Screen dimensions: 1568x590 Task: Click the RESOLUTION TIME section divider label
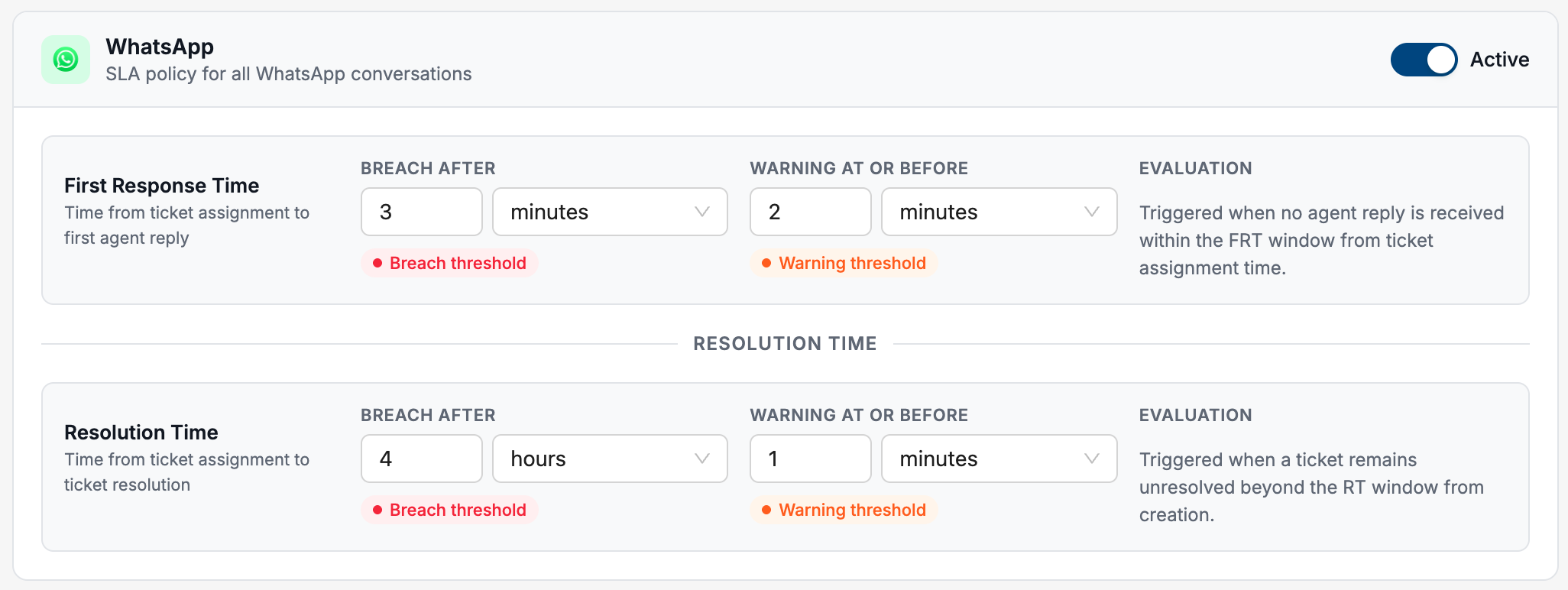[785, 344]
